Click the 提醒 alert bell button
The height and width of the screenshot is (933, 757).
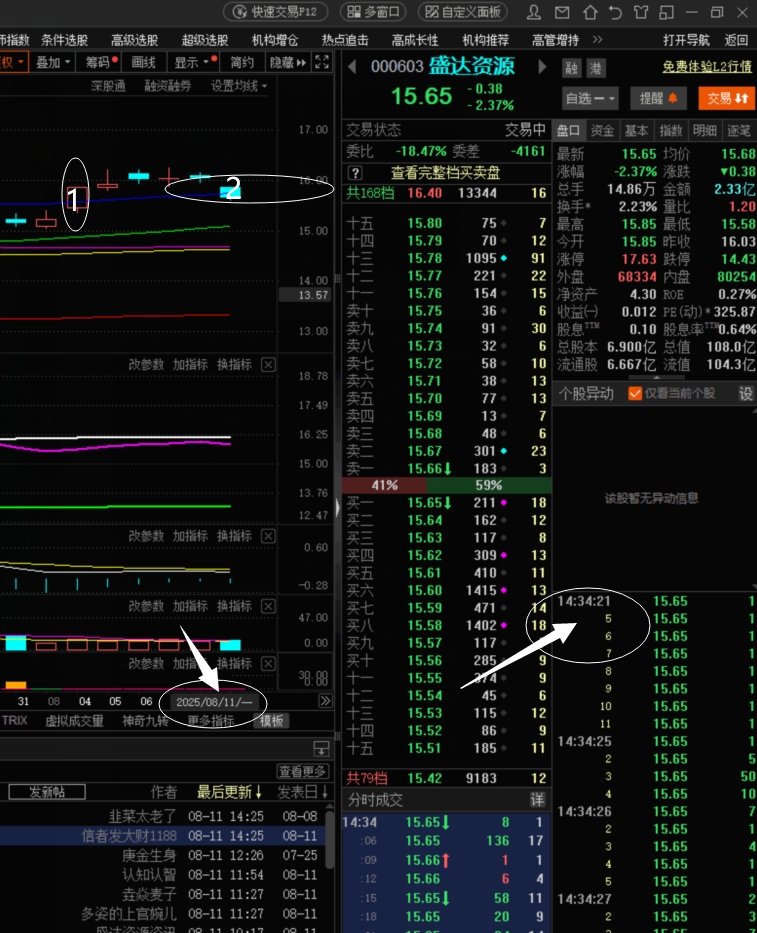[658, 98]
